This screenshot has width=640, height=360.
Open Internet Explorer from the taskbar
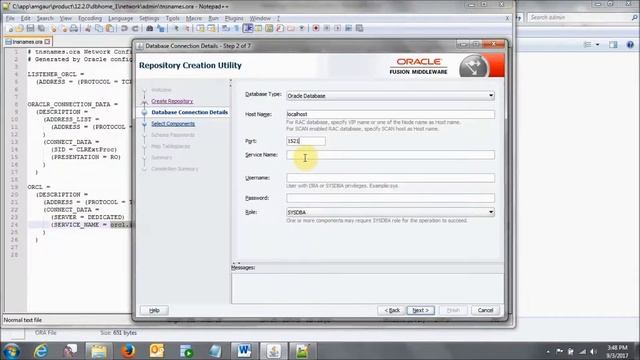(41, 351)
